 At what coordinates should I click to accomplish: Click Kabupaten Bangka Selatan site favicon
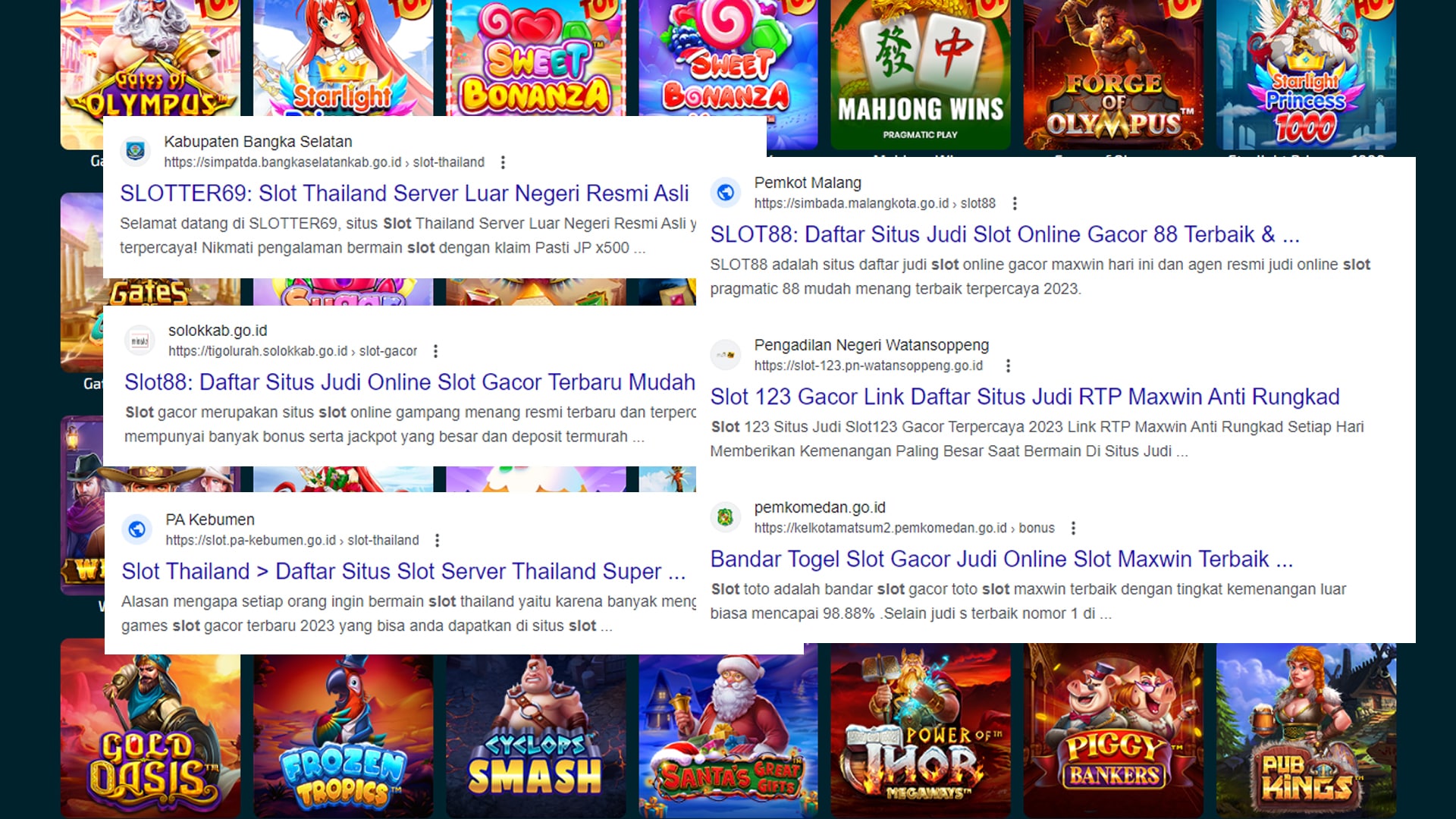(x=136, y=151)
